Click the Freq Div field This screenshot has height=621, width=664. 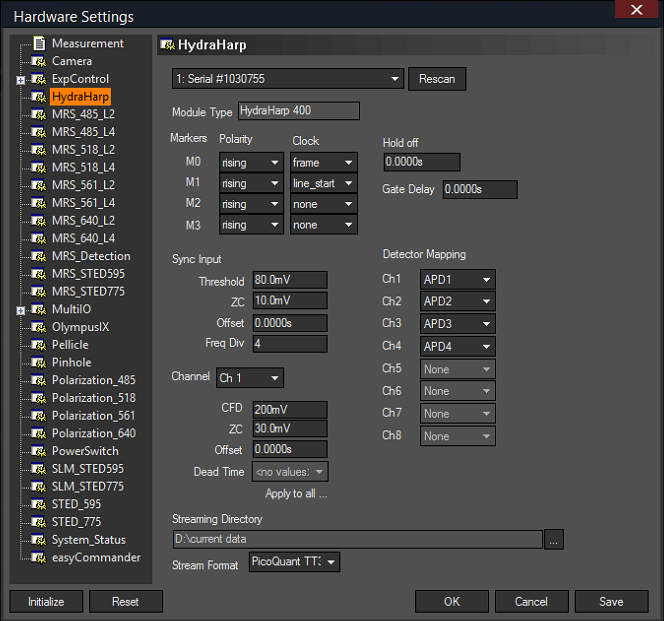(x=290, y=344)
